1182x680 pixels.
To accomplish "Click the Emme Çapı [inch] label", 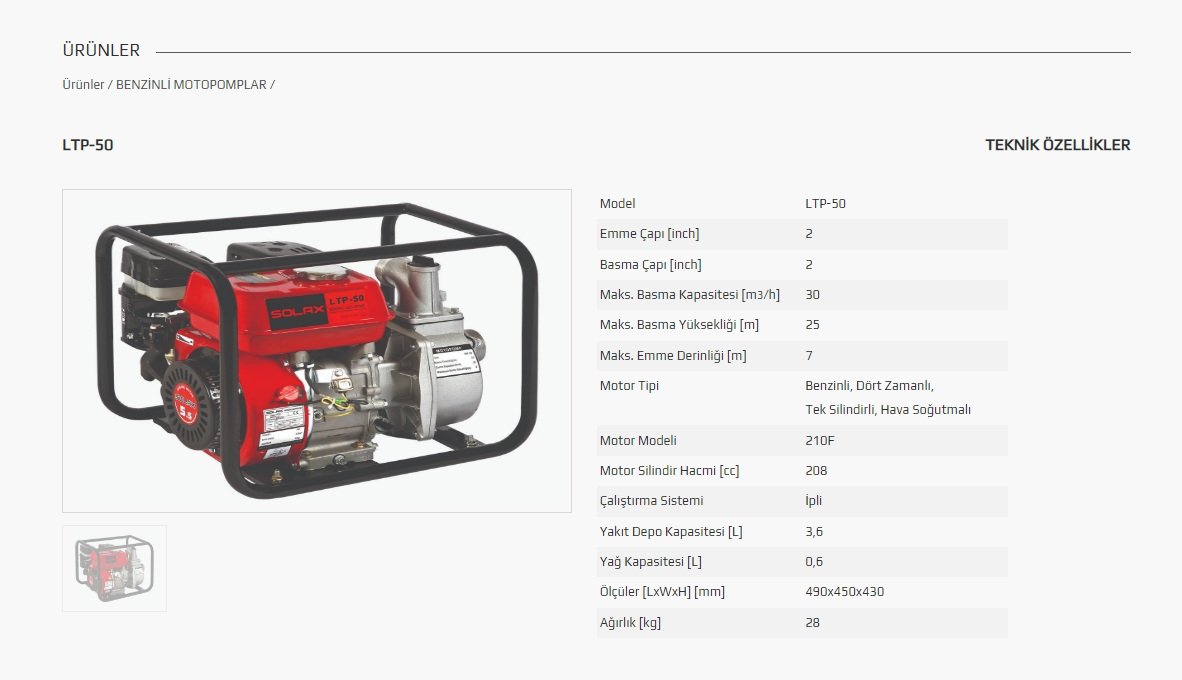I will pyautogui.click(x=649, y=234).
